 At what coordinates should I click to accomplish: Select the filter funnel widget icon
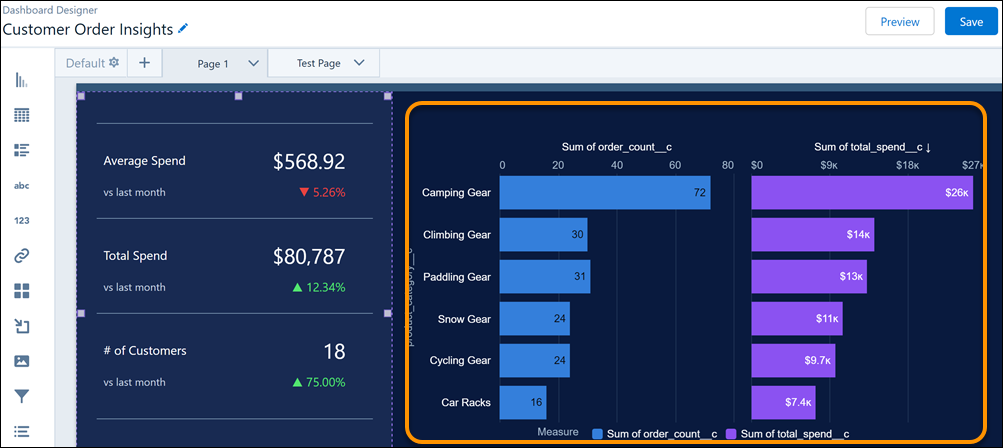pos(22,397)
